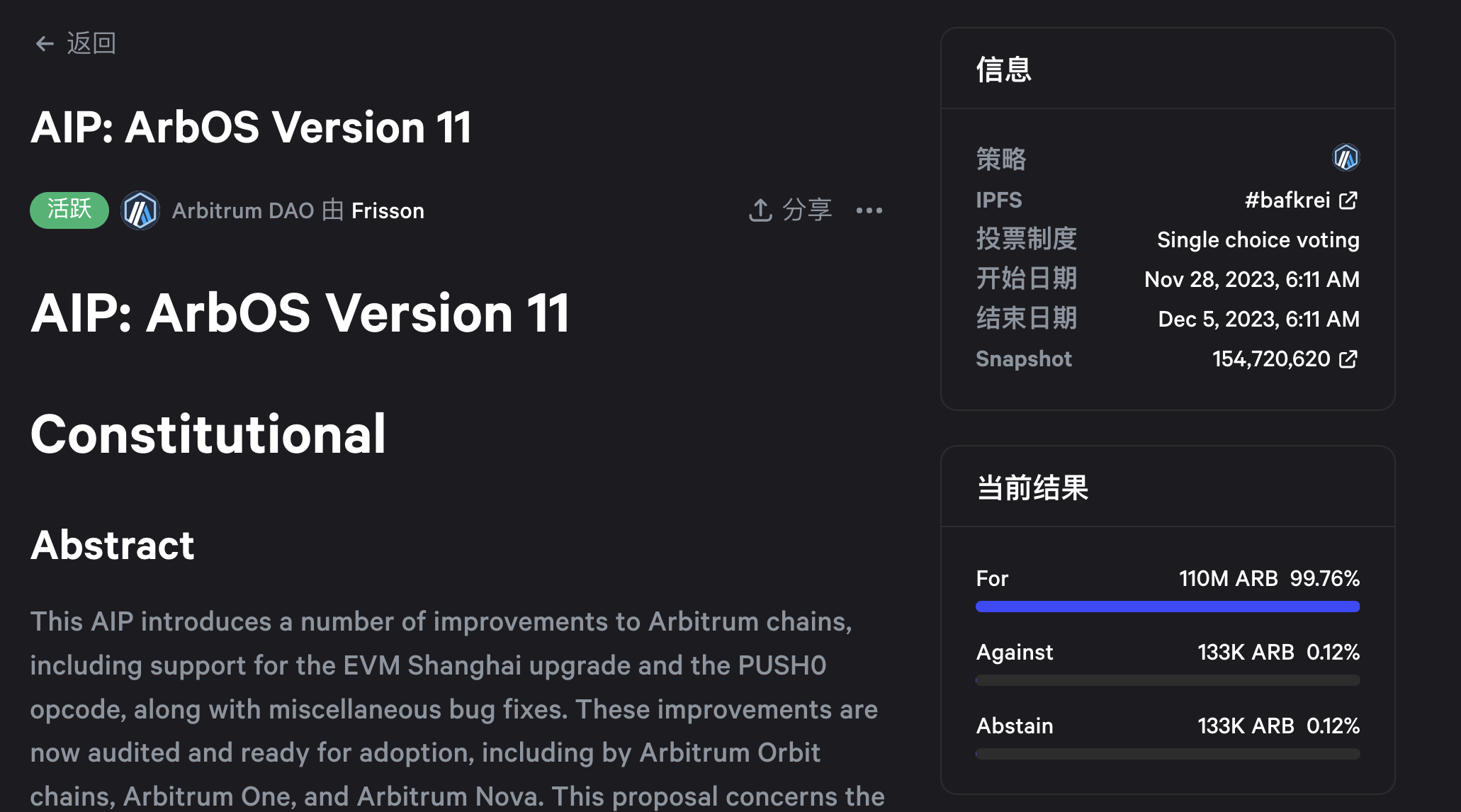
Task: Click the 信息 information panel header
Action: tap(1004, 69)
